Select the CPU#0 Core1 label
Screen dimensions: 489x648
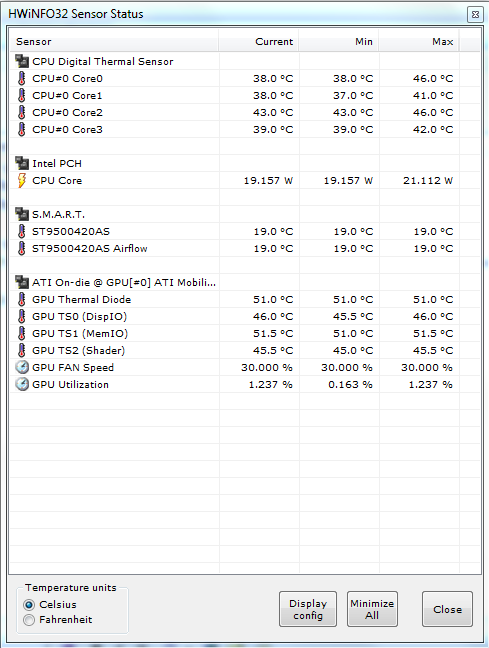[67, 95]
